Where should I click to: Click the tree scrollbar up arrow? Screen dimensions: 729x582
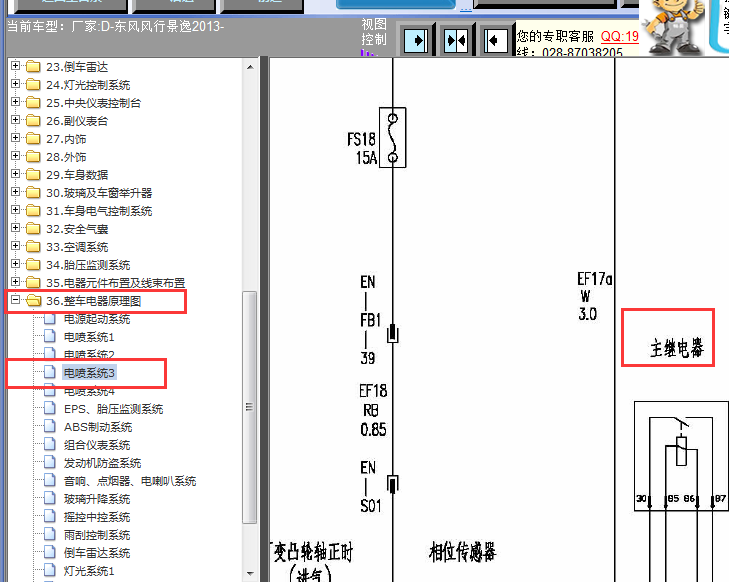pos(250,67)
